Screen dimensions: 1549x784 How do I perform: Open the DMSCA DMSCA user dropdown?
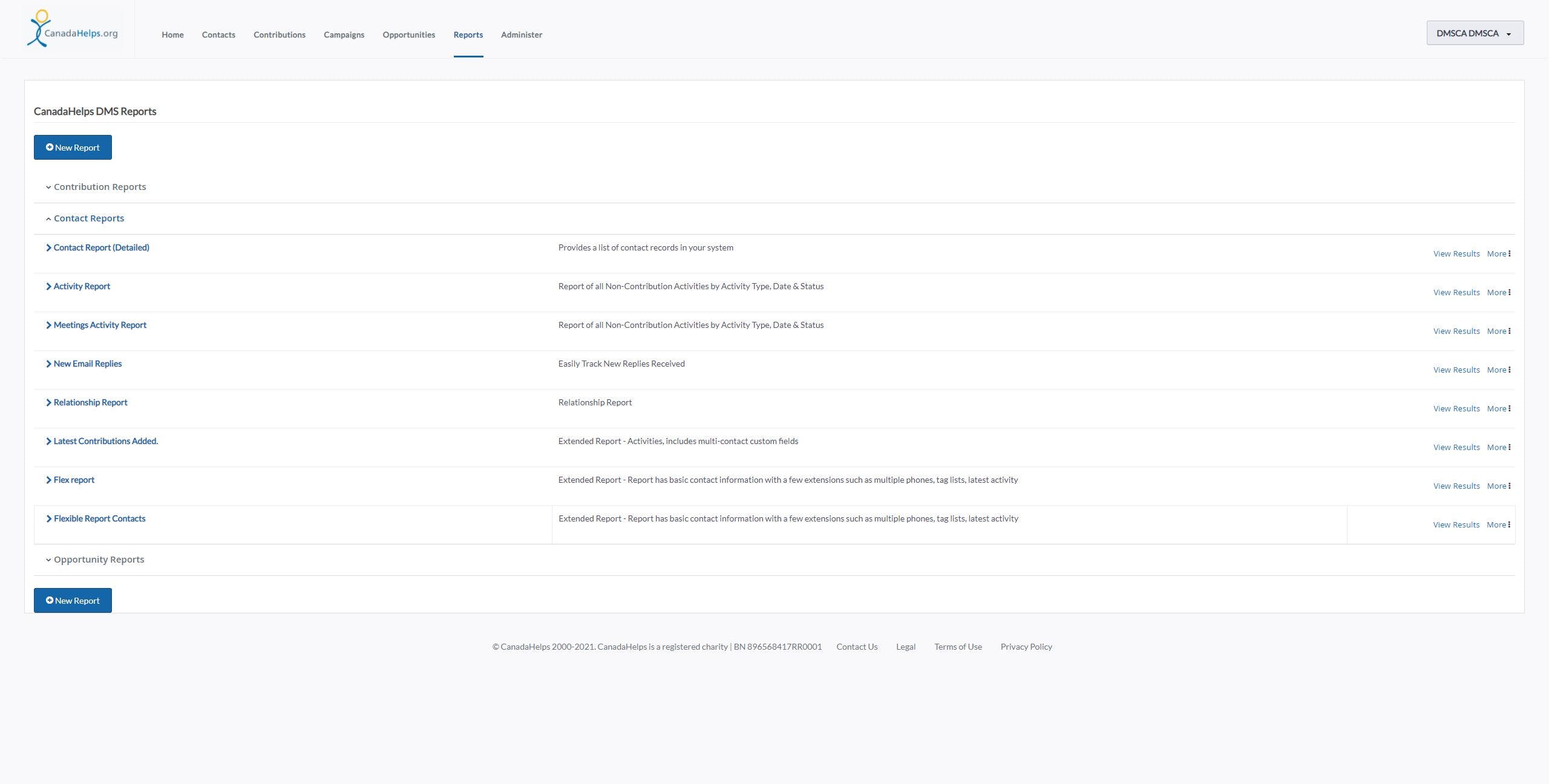1474,33
